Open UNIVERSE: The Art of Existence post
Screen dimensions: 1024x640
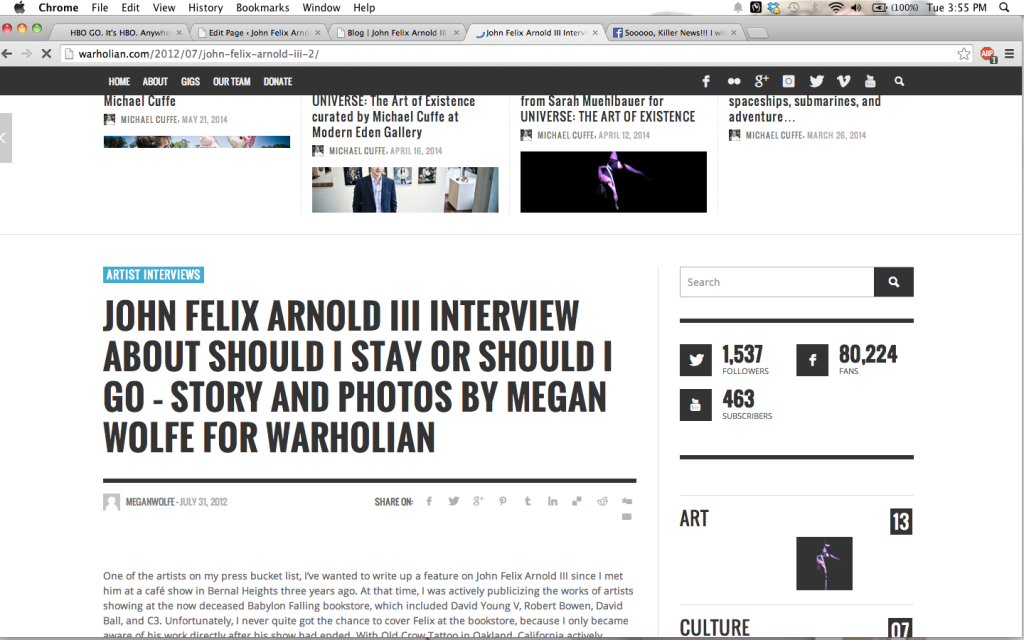click(x=393, y=117)
